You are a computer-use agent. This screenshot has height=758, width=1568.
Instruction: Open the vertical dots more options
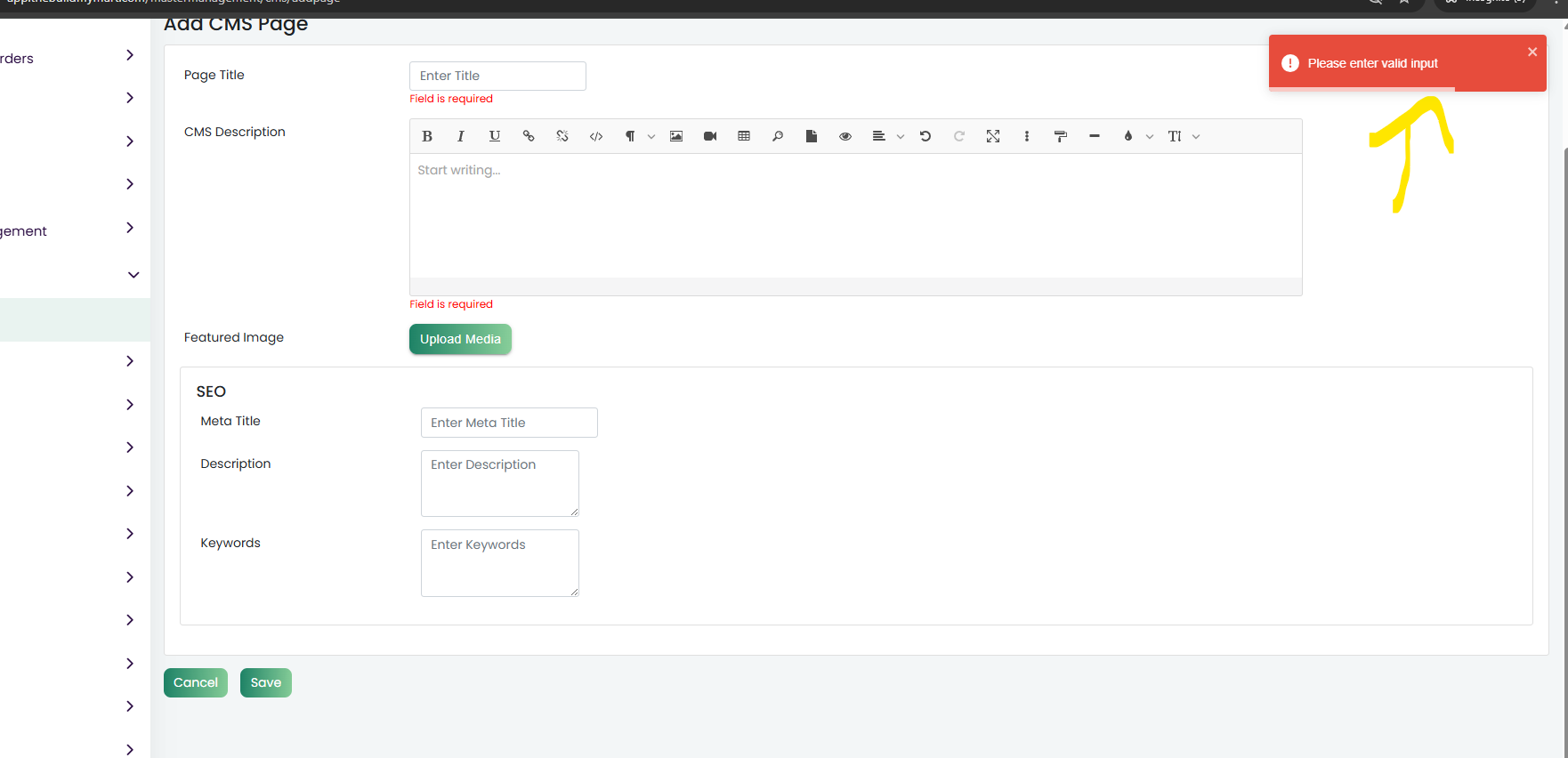tap(1027, 136)
